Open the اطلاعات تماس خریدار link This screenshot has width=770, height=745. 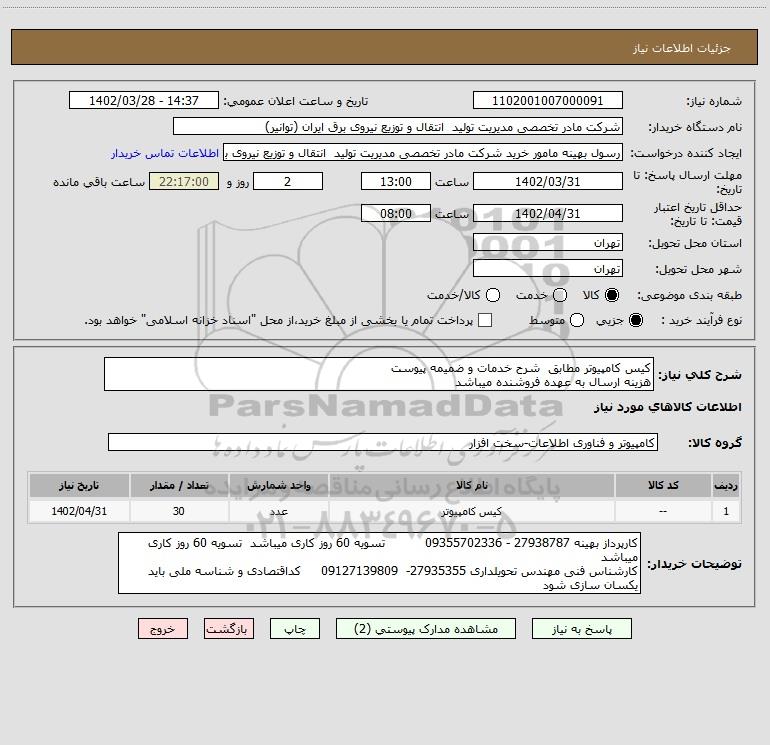[x=165, y=153]
